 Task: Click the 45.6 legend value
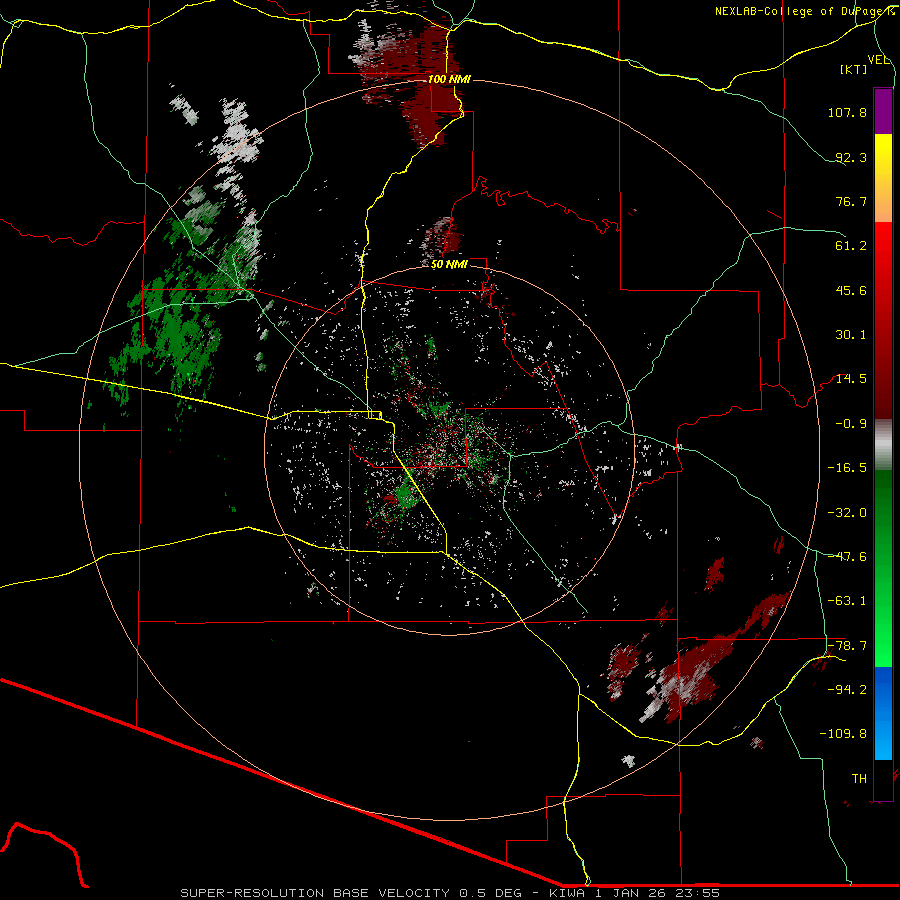click(x=851, y=290)
